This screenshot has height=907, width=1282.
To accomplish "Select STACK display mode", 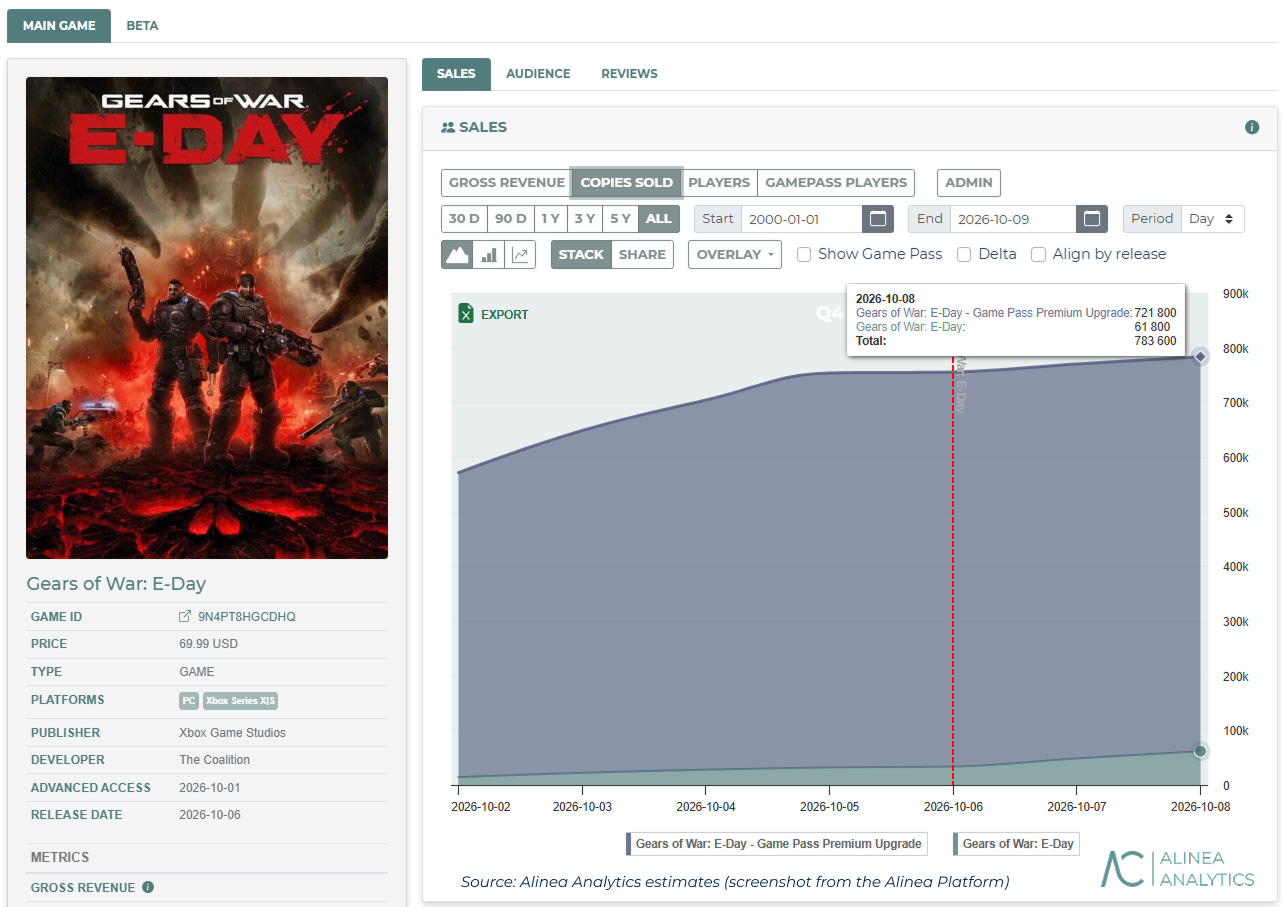I will coord(581,255).
